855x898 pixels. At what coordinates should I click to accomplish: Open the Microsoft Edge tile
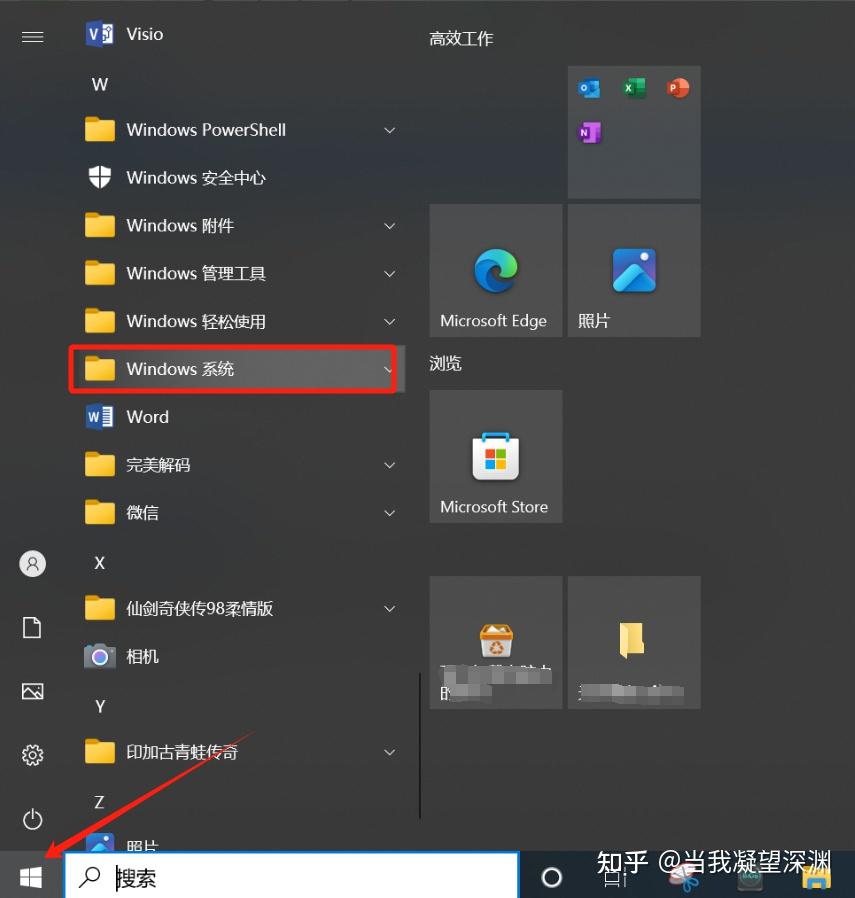pyautogui.click(x=496, y=270)
